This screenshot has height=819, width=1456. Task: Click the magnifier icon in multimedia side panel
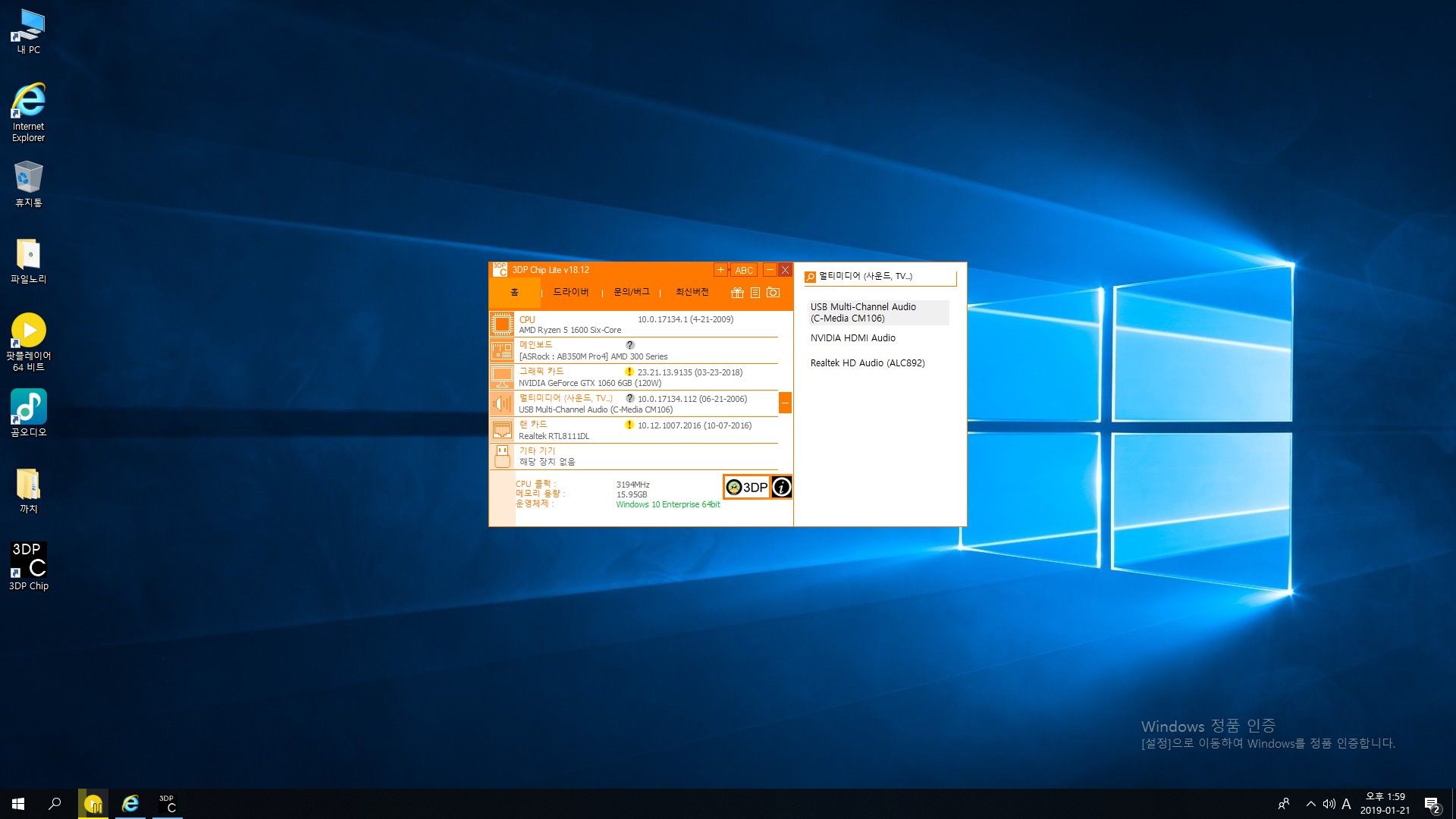(811, 277)
